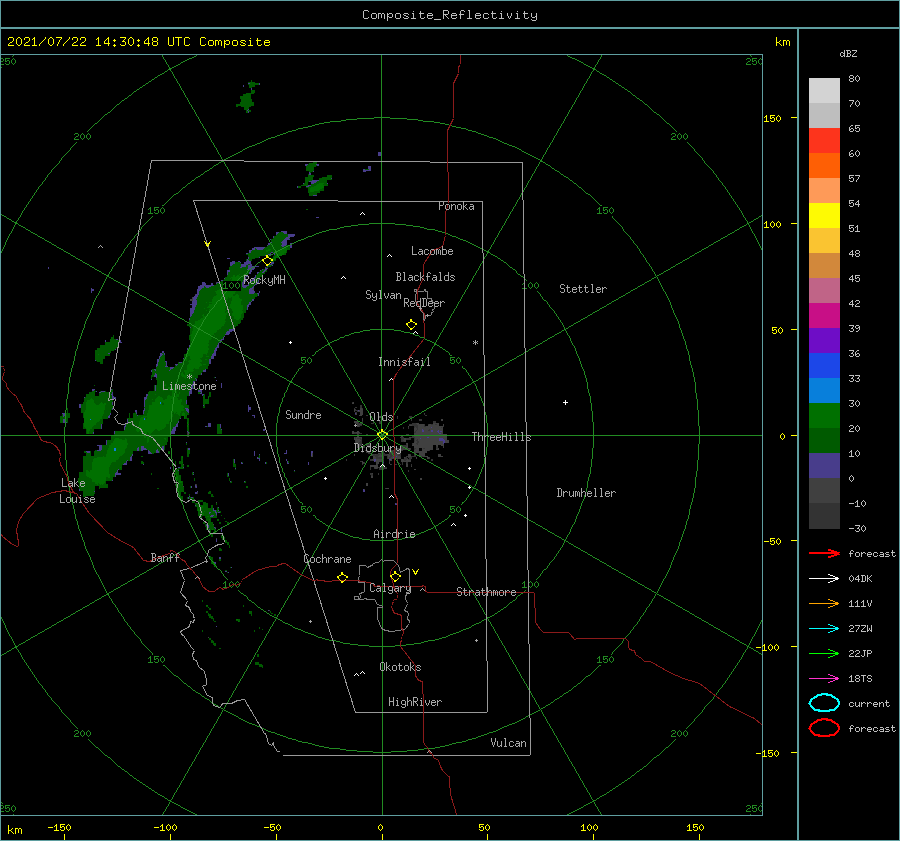Screen dimensions: 900x841
Task: Click the red forecast ellipse icon
Action: click(824, 728)
